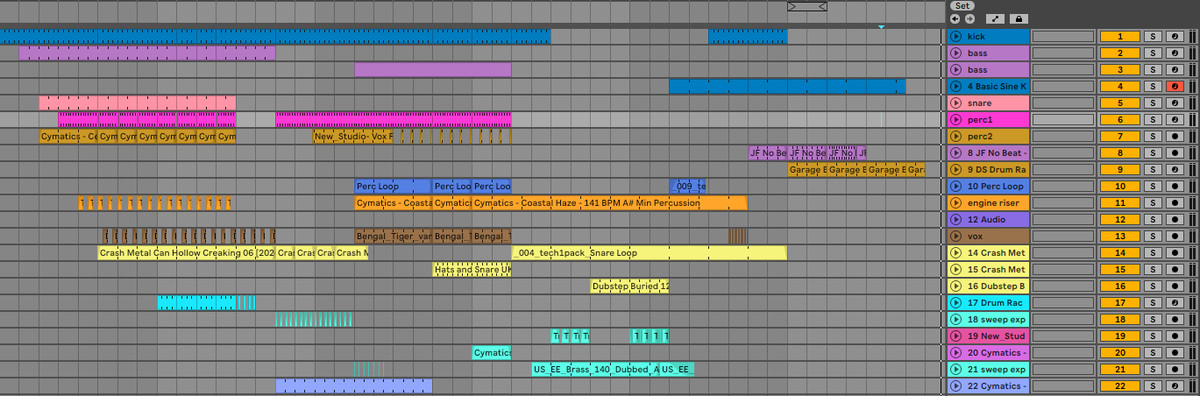Select the perc1 track name header
Screen dimensions: 1200x396
(x=987, y=119)
